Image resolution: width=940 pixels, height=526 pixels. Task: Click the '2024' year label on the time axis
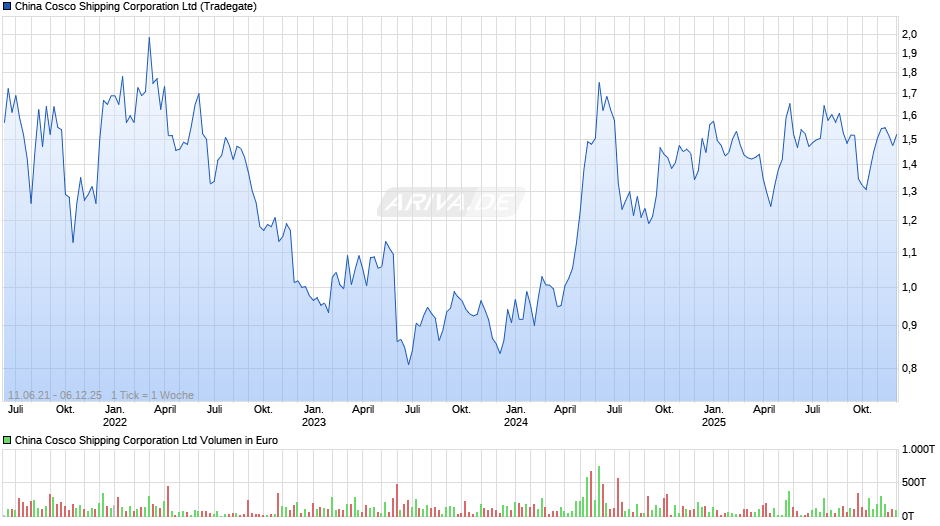[516, 422]
